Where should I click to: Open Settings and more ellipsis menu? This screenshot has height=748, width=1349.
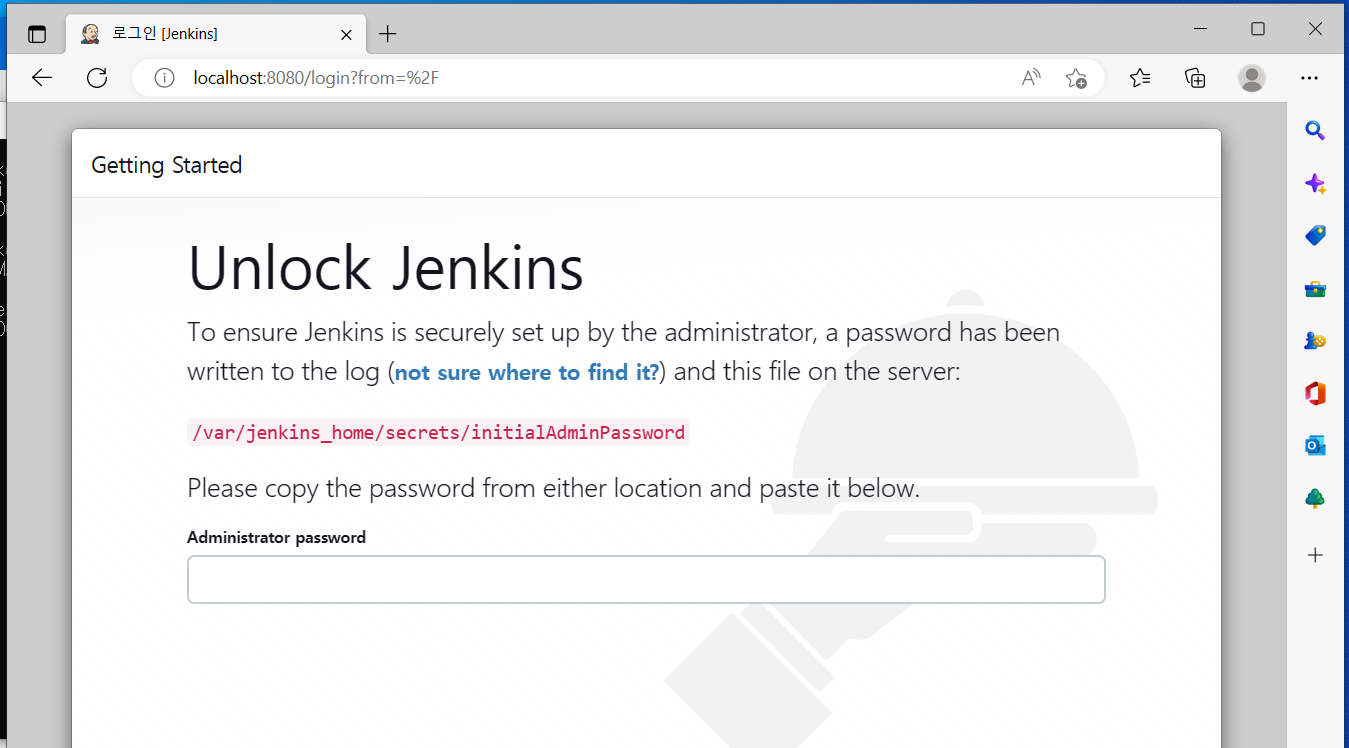(x=1309, y=78)
